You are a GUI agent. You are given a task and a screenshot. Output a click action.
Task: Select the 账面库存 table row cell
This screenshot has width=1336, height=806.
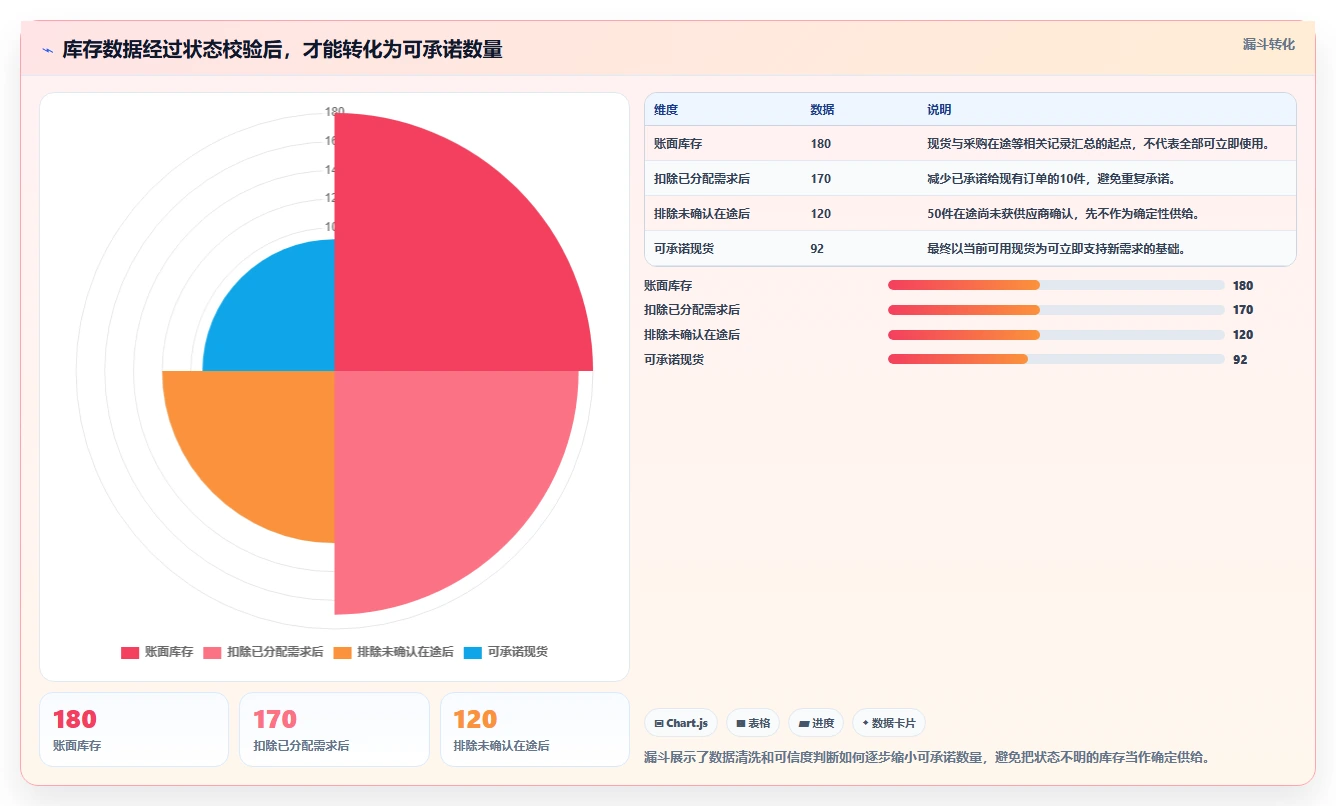[x=678, y=144]
